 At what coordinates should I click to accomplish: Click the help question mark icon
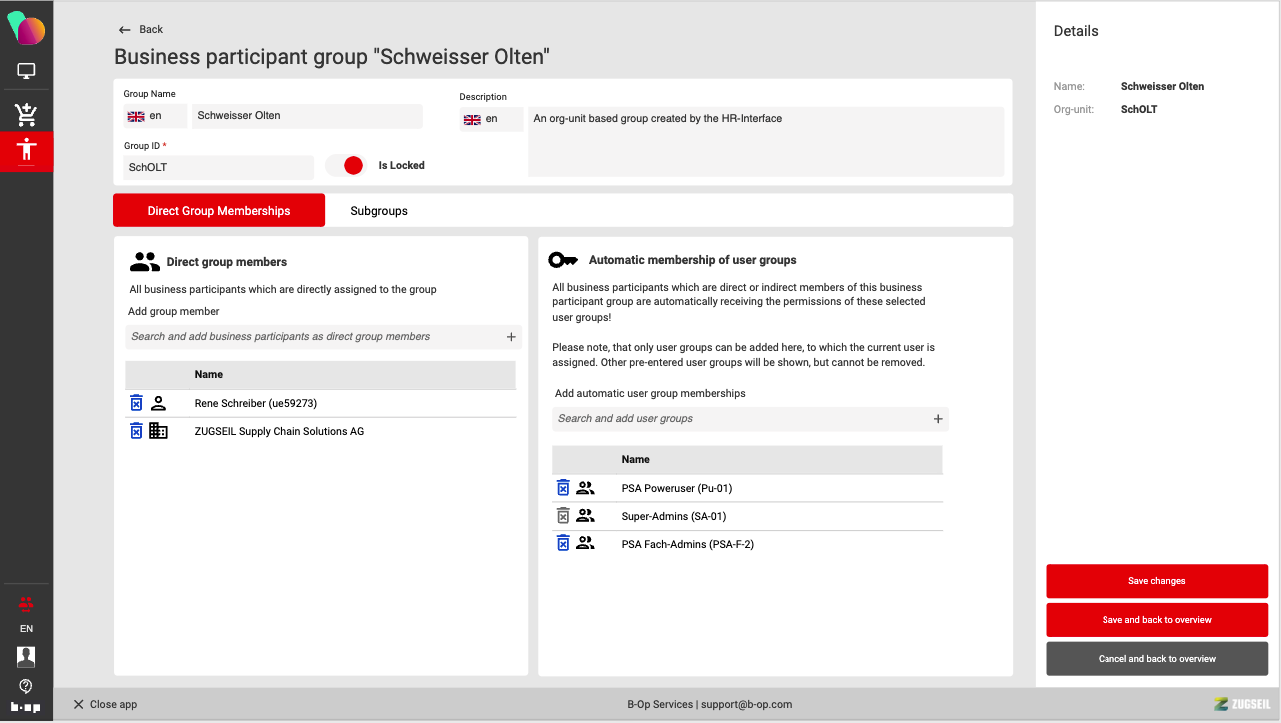point(26,686)
